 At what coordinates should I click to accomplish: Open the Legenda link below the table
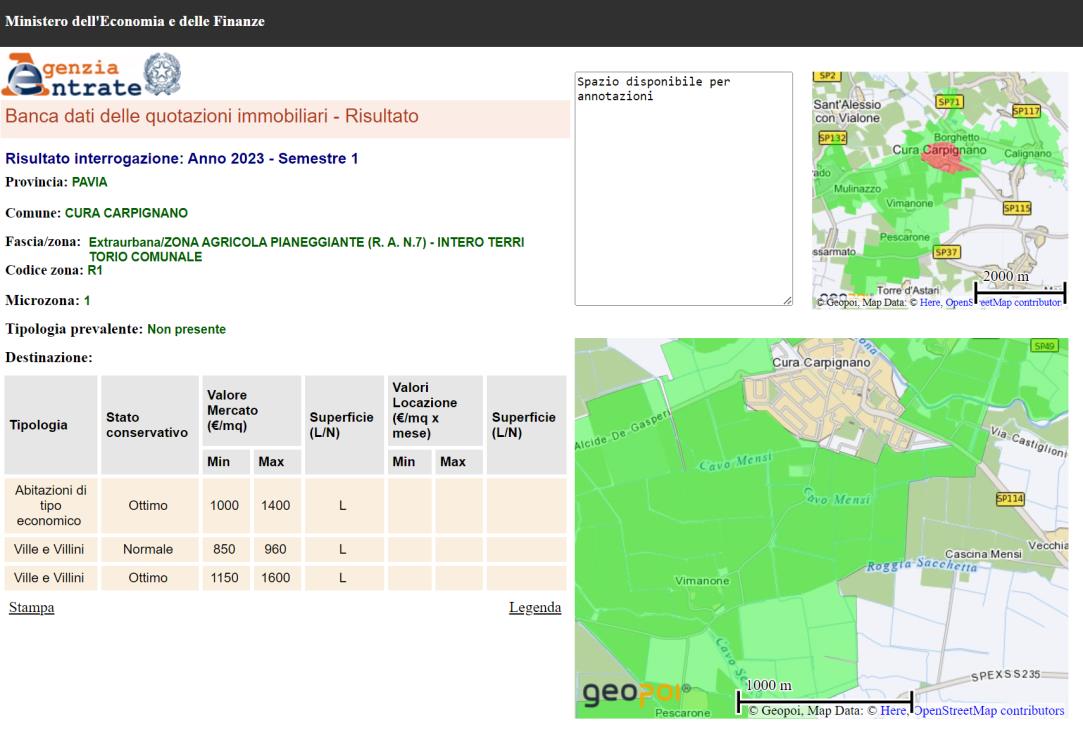pyautogui.click(x=535, y=608)
